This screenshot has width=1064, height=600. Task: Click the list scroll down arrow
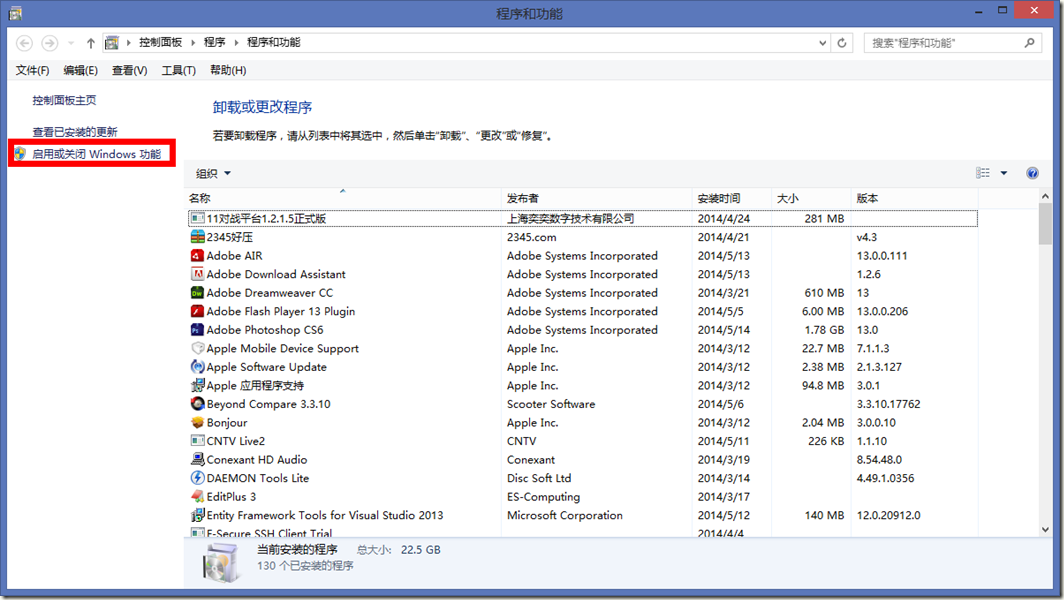pos(1045,529)
